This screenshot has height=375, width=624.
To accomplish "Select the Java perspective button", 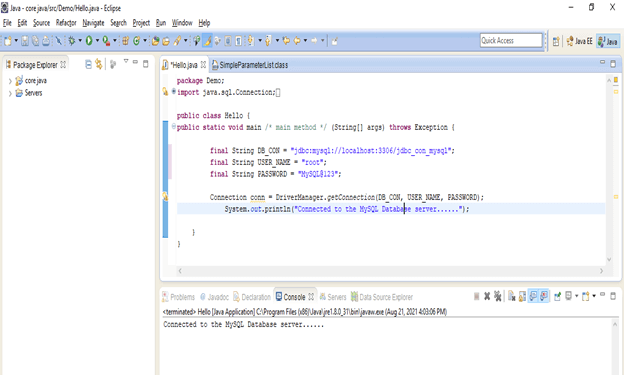I will point(608,41).
